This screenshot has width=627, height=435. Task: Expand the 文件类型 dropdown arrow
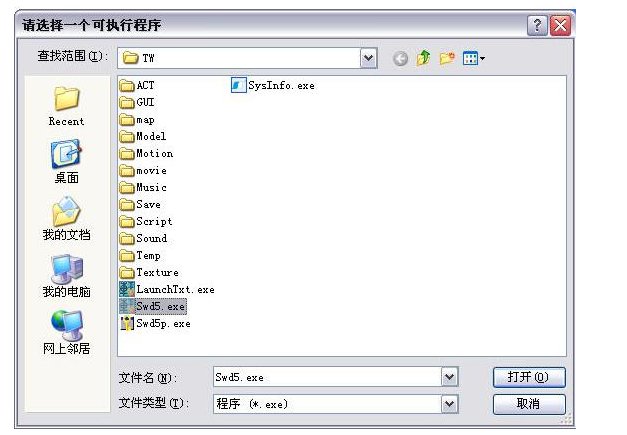[x=449, y=404]
